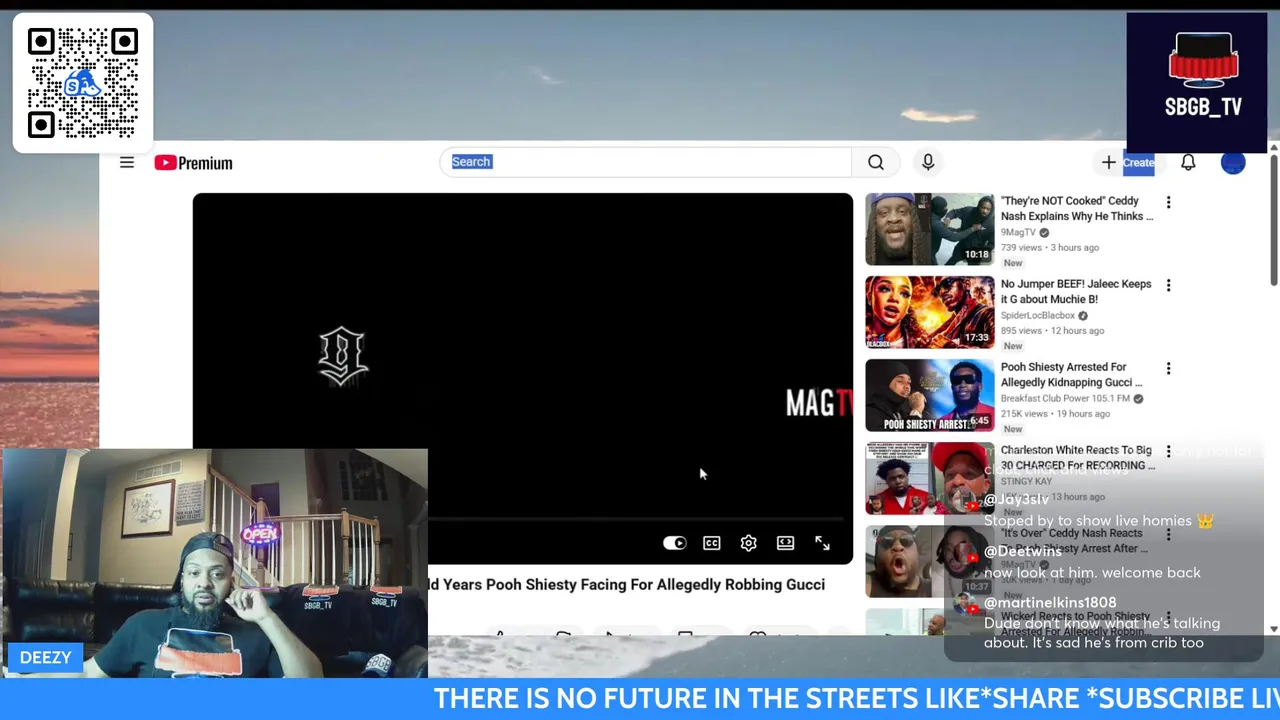Open 'No Jumper BEEF!' video thumbnail

click(x=930, y=312)
